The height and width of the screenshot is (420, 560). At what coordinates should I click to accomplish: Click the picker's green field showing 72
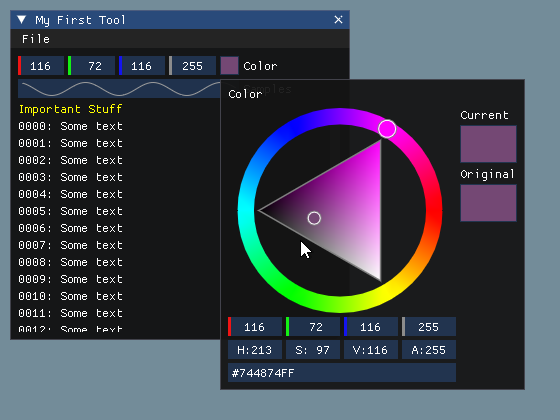[x=313, y=327]
